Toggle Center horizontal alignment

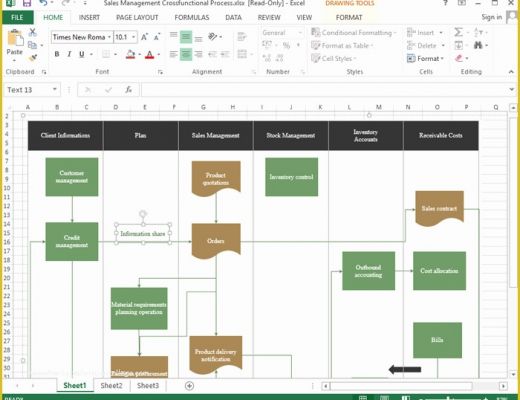[x=186, y=54]
